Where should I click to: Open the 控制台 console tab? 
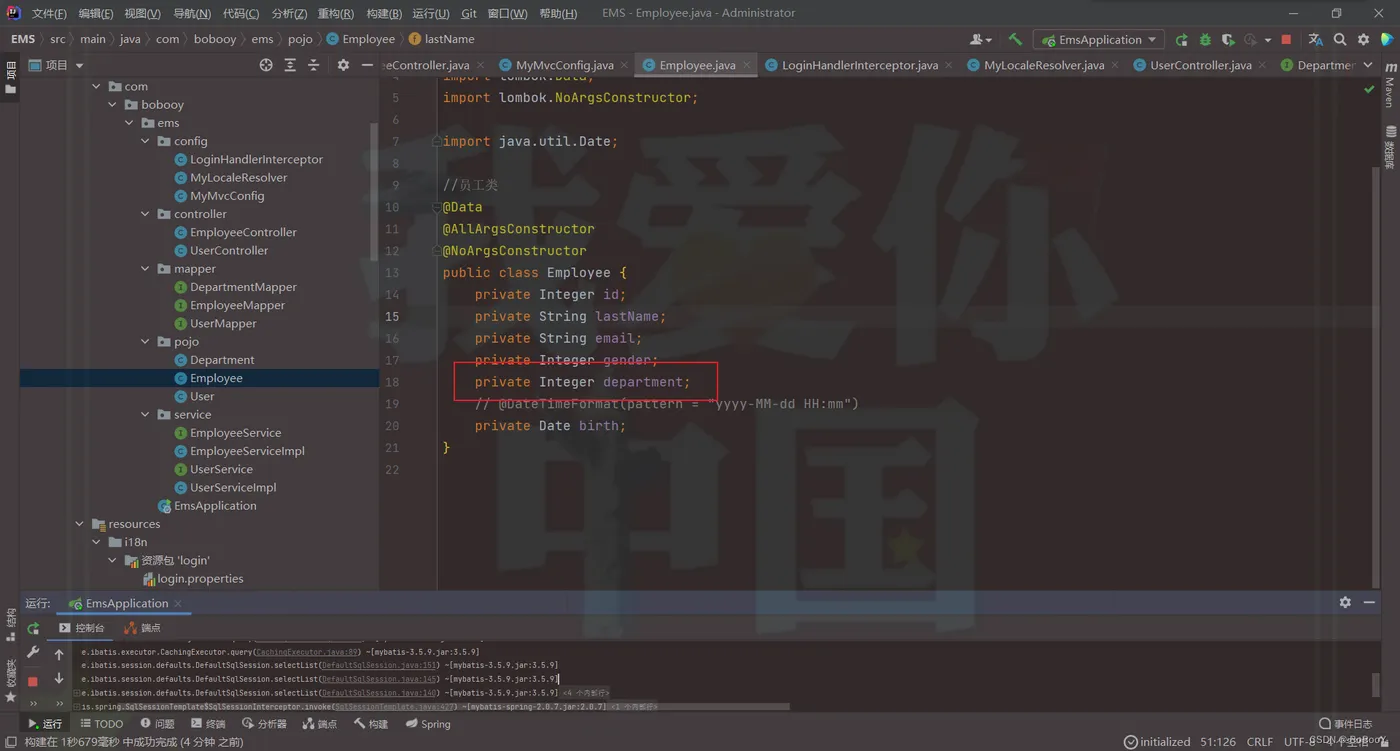pos(81,628)
